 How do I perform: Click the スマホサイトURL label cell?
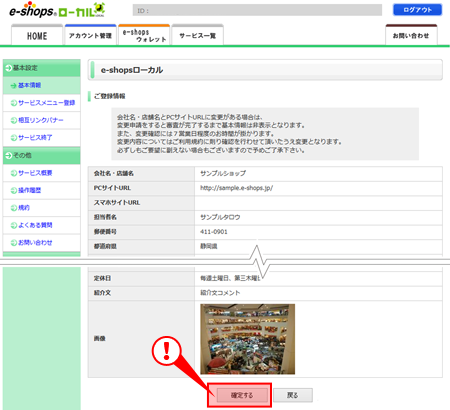coord(141,203)
